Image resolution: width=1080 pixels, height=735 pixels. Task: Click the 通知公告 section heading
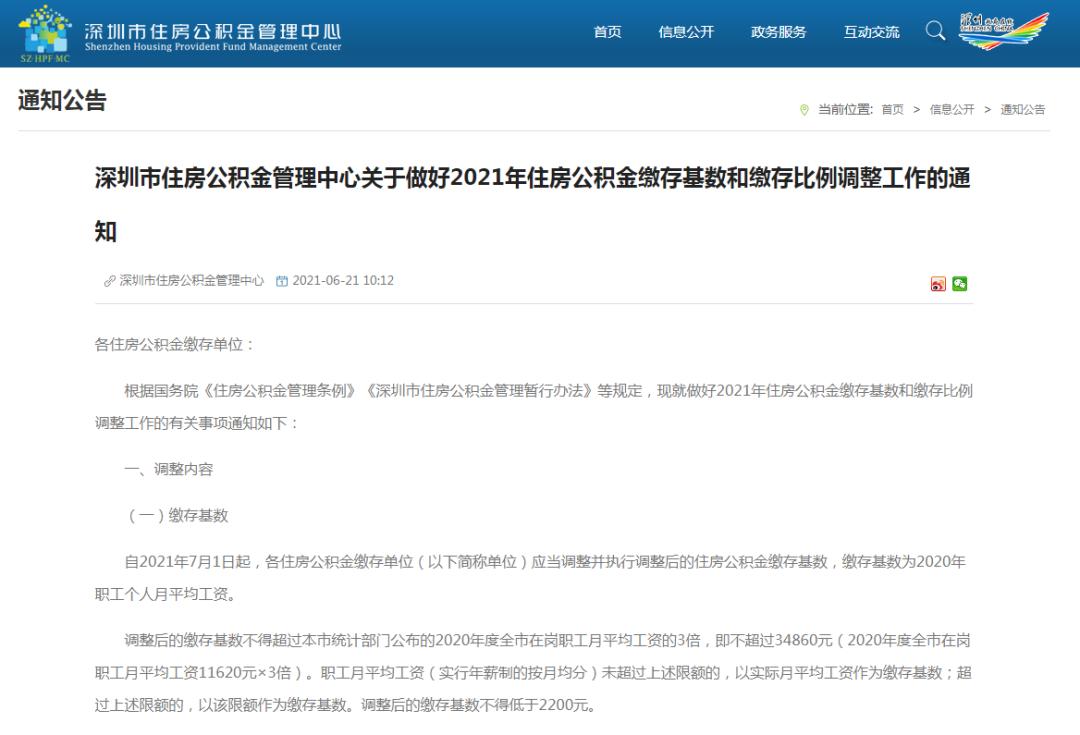coord(62,100)
